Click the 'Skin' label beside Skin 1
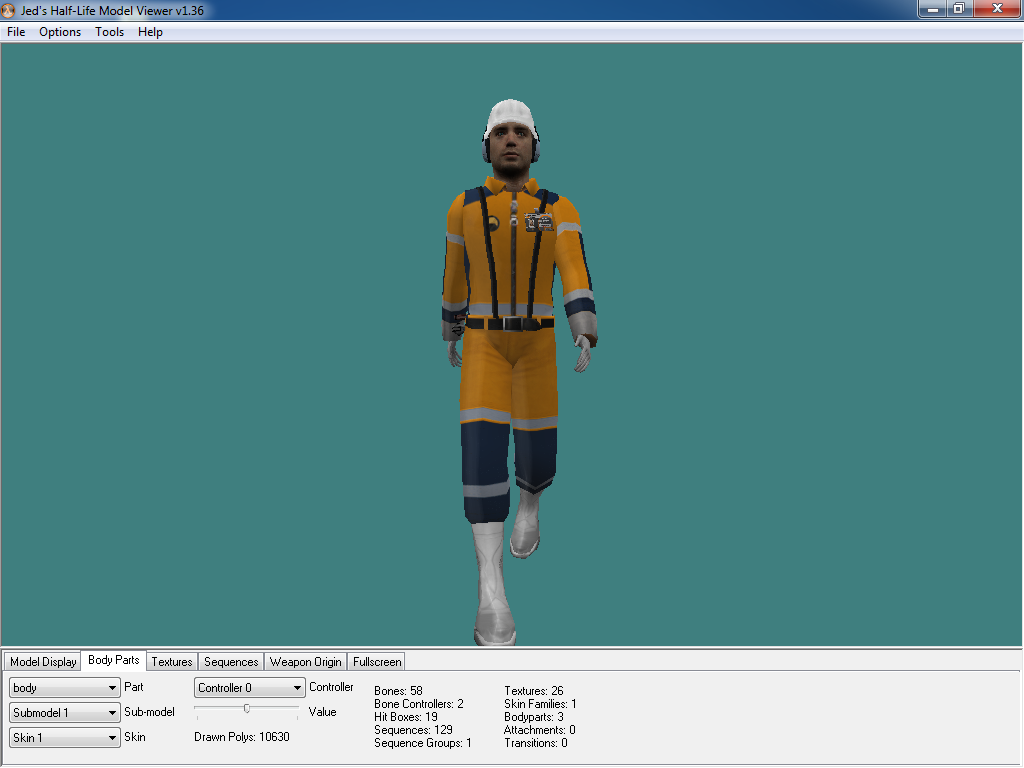The height and width of the screenshot is (768, 1024). 135,737
